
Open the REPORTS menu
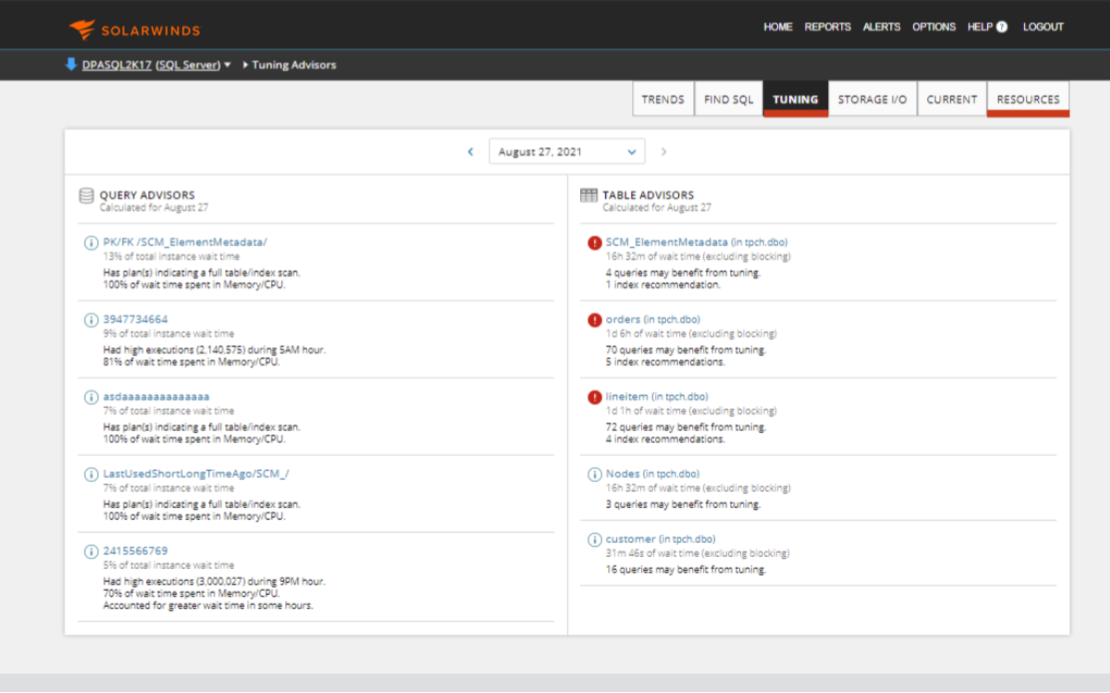(x=828, y=26)
